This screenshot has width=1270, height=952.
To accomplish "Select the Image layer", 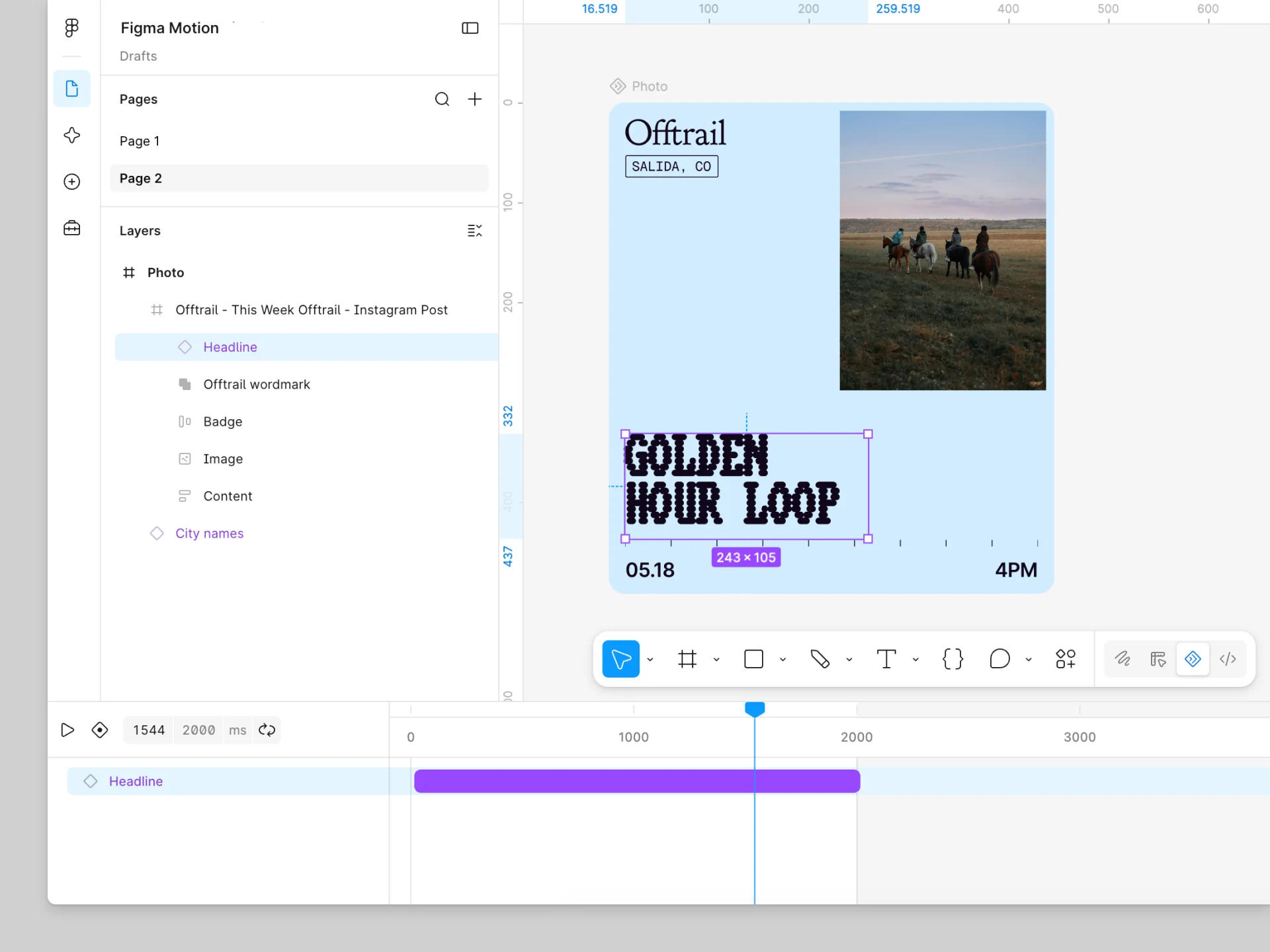I will [306, 459].
